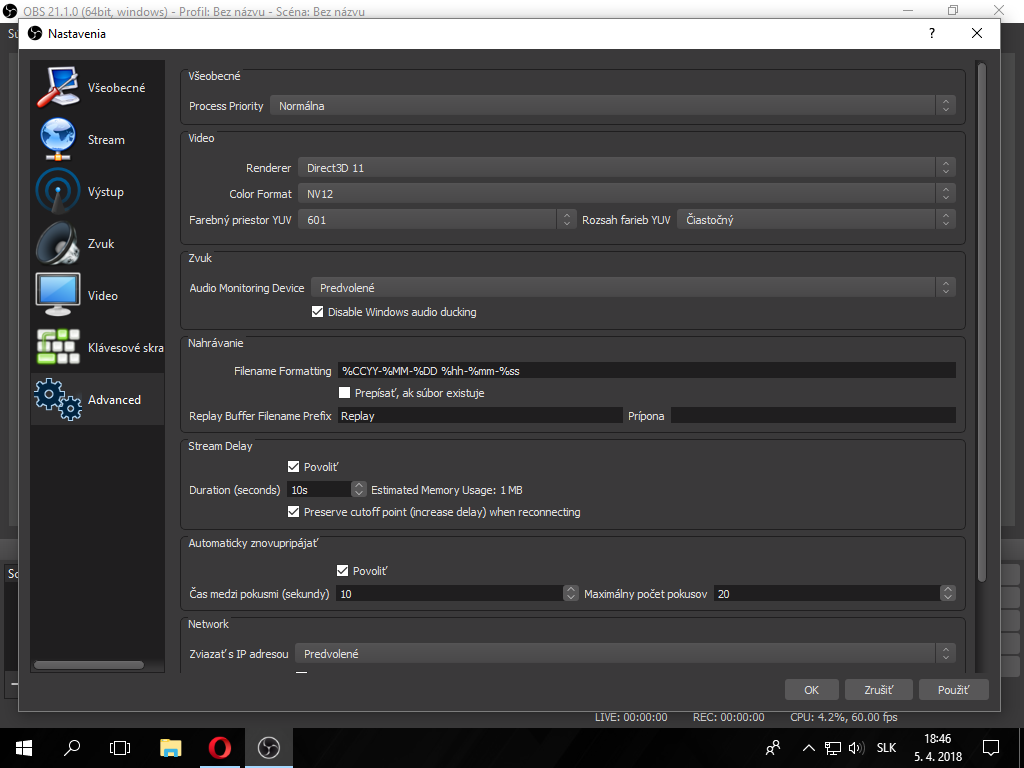
Task: Toggle Stream Delay Povoliť checkbox
Action: 293,466
